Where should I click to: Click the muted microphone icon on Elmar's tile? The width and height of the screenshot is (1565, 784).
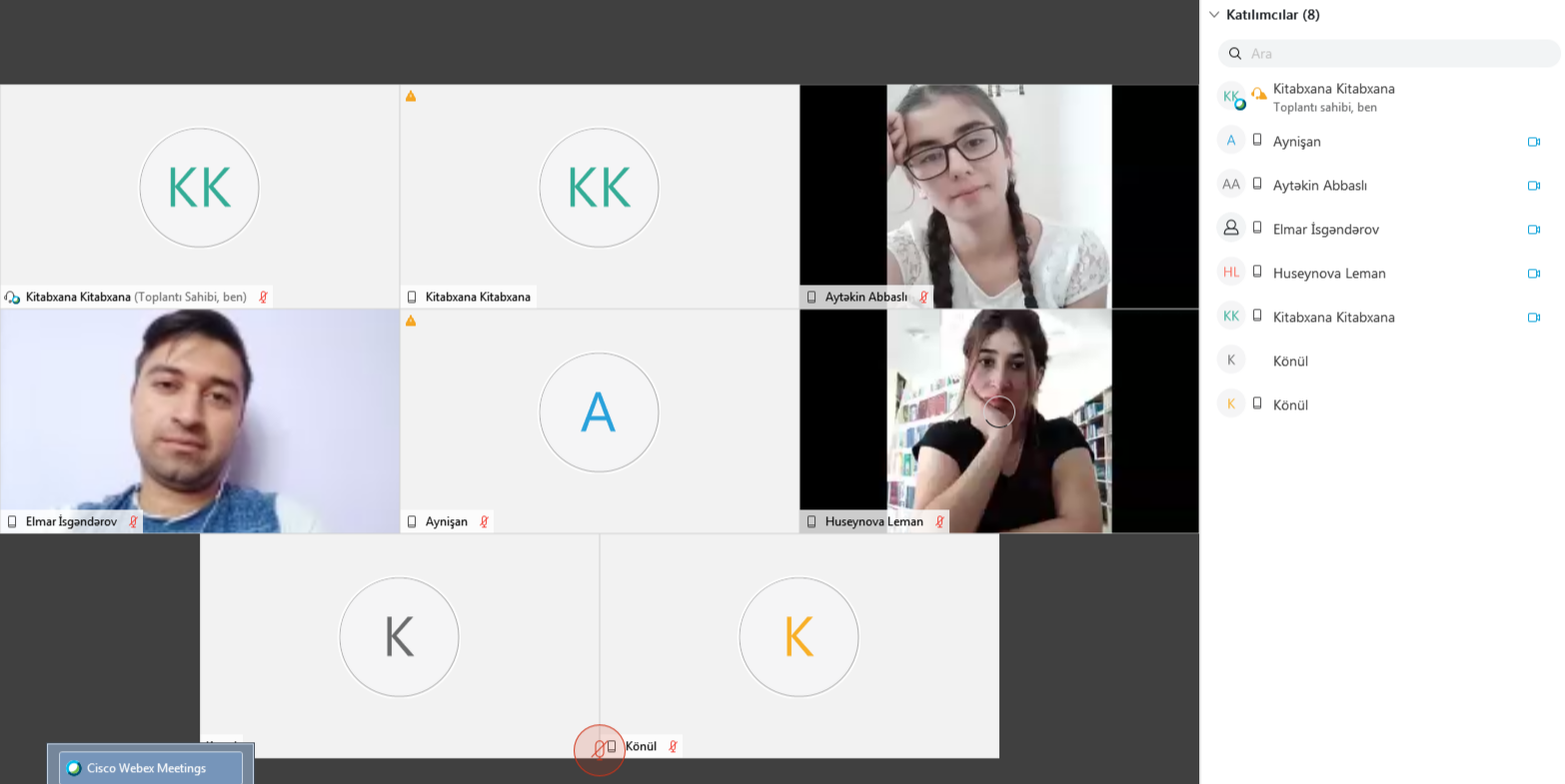[x=133, y=521]
